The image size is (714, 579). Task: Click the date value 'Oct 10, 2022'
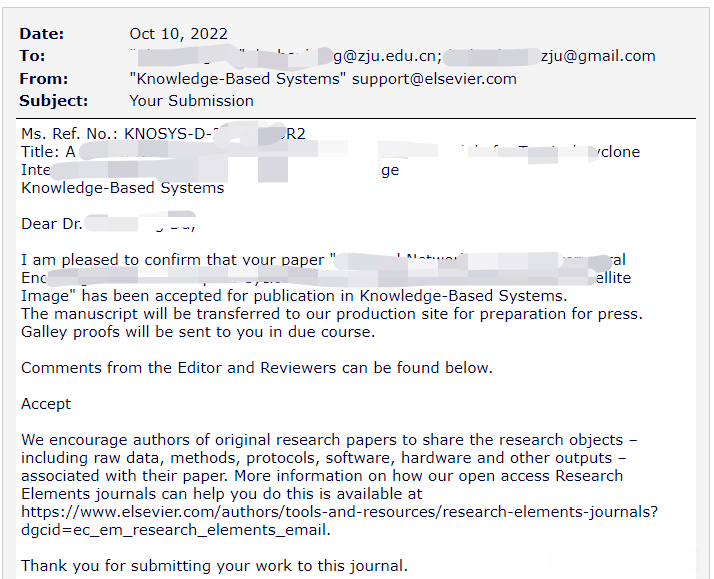(x=178, y=34)
